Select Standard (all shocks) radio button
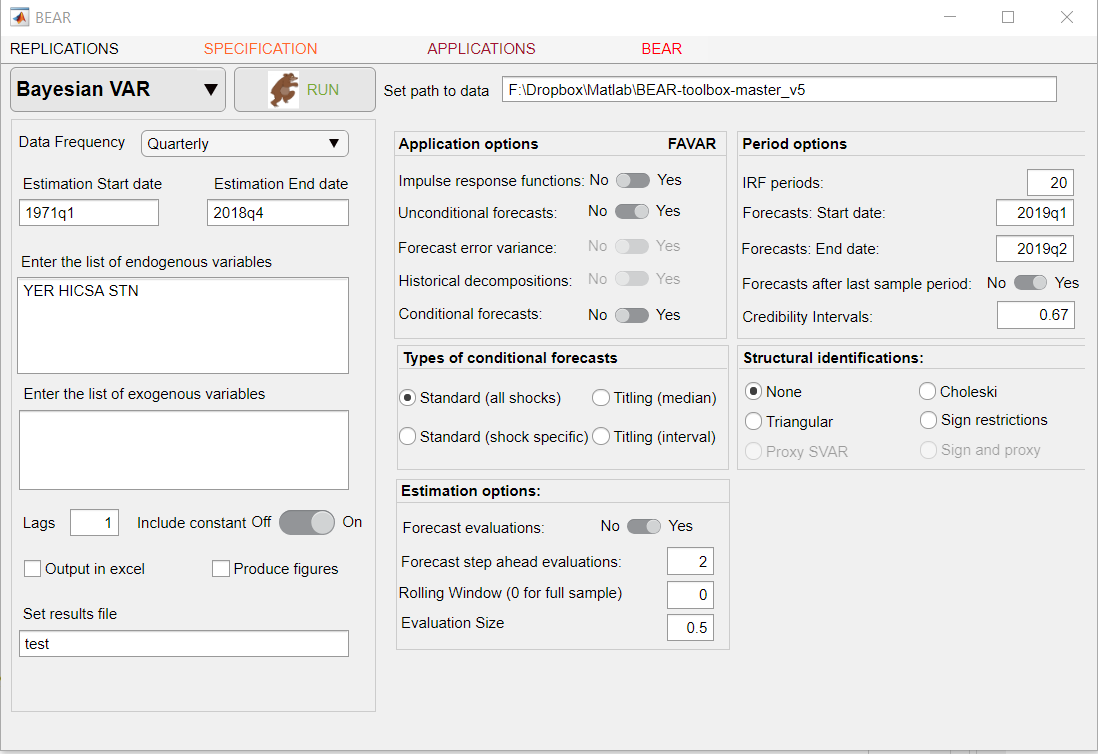 tap(408, 398)
